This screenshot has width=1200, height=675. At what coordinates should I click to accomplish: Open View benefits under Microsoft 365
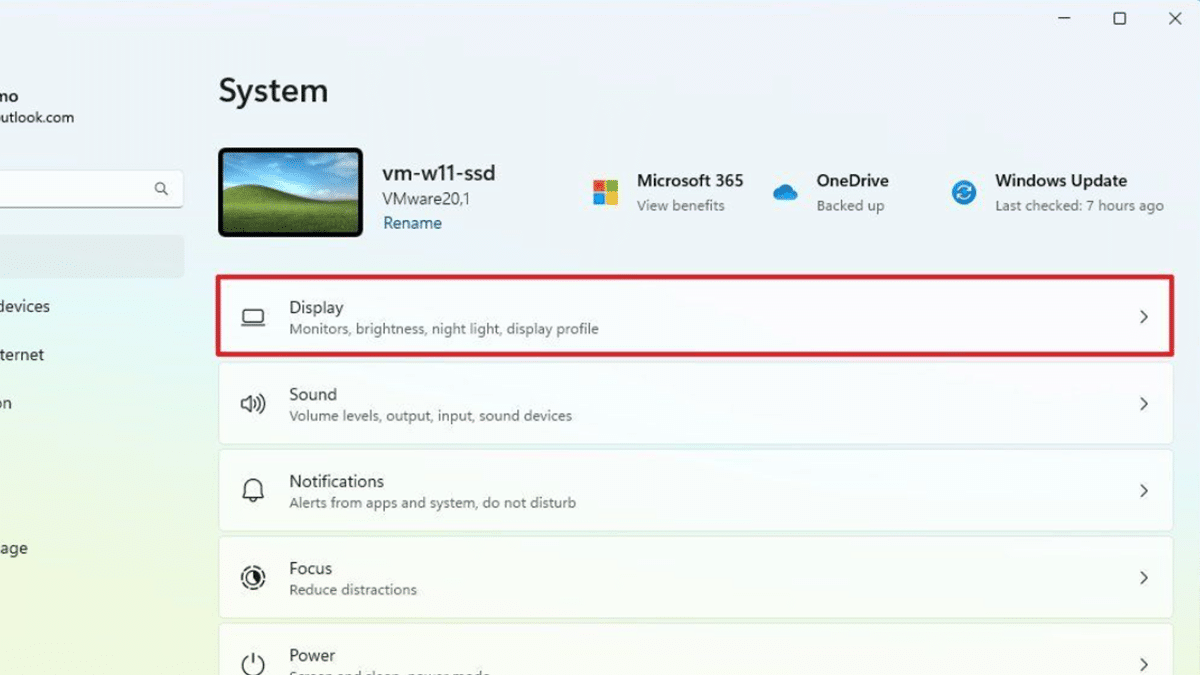tap(680, 206)
